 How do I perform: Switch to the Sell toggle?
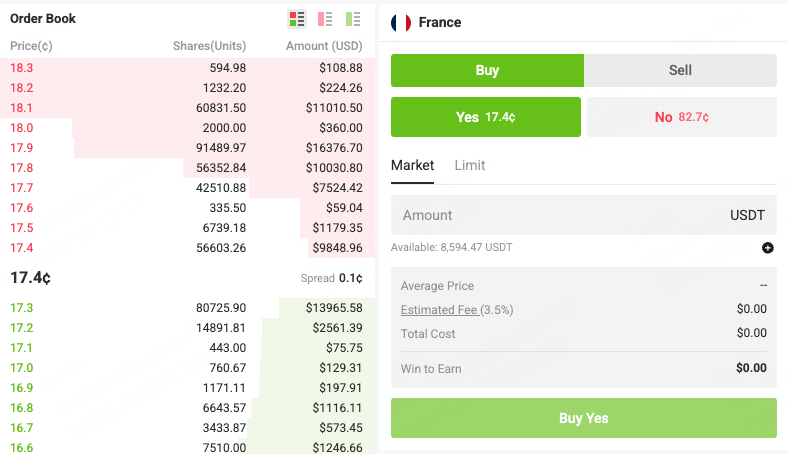pos(680,70)
